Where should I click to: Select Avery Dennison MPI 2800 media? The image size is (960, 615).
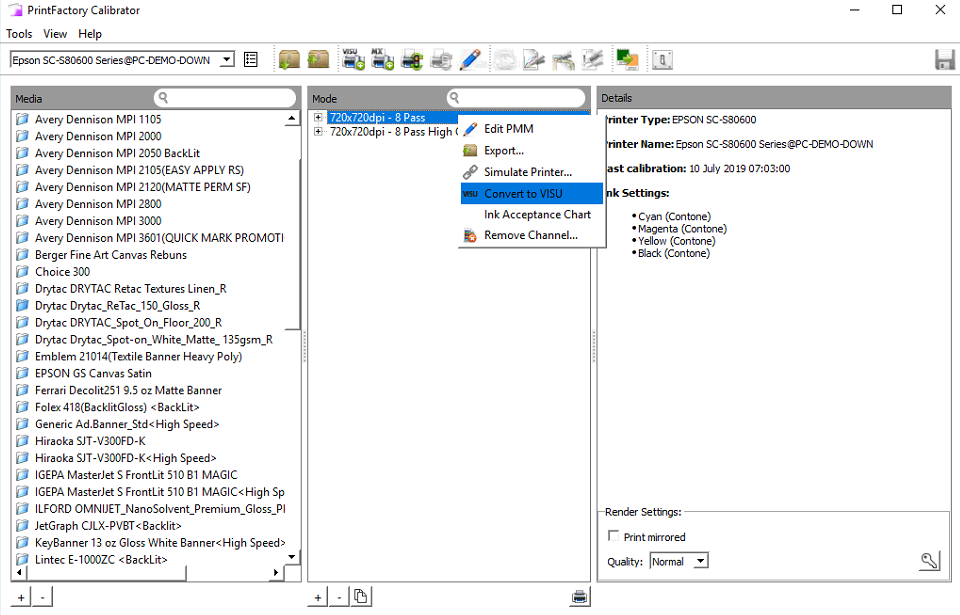[98, 204]
